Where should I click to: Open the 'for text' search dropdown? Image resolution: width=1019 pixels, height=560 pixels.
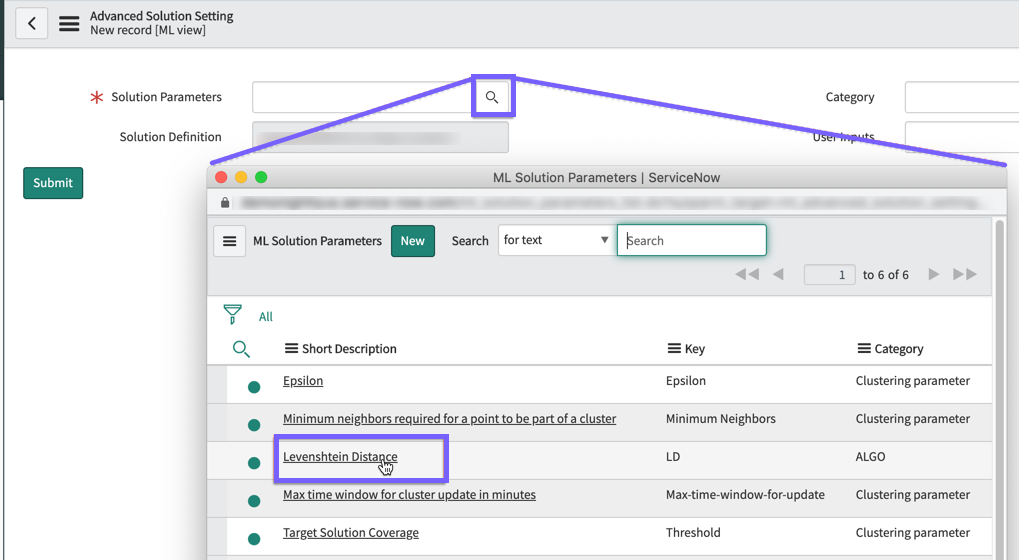tap(556, 240)
